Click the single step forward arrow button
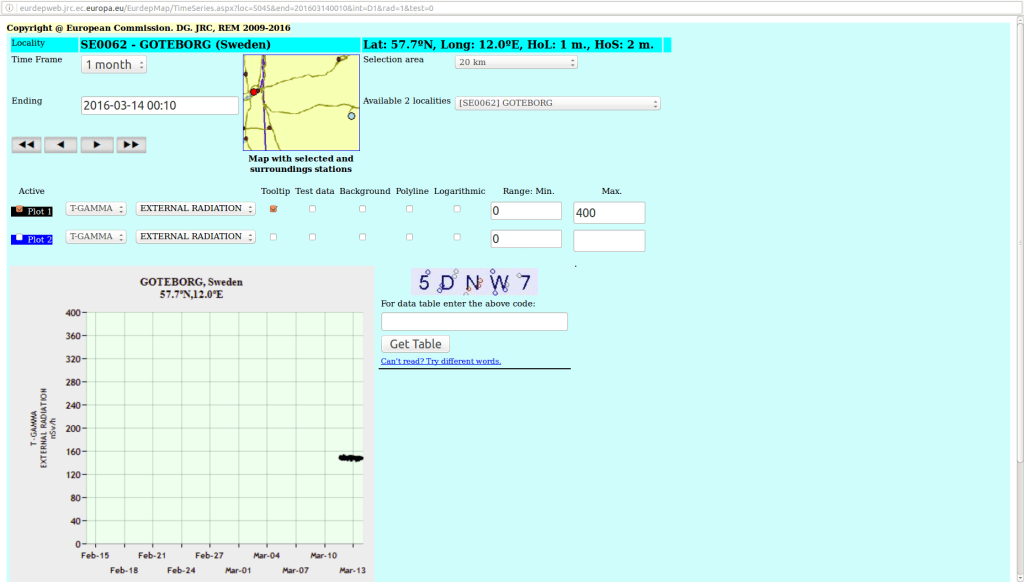This screenshot has height=582, width=1024. pyautogui.click(x=96, y=145)
